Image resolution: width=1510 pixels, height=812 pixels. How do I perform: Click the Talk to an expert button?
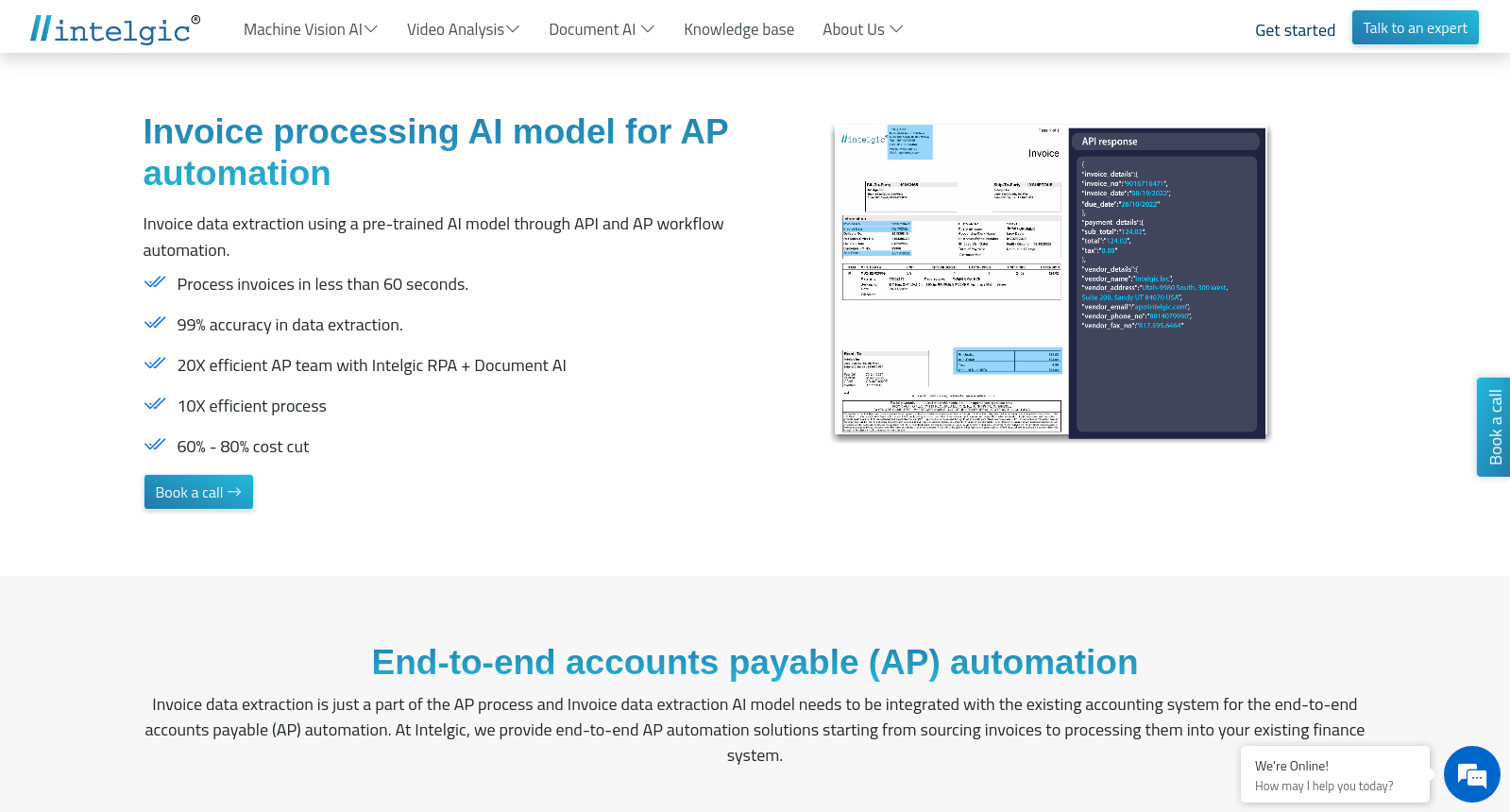pos(1416,27)
